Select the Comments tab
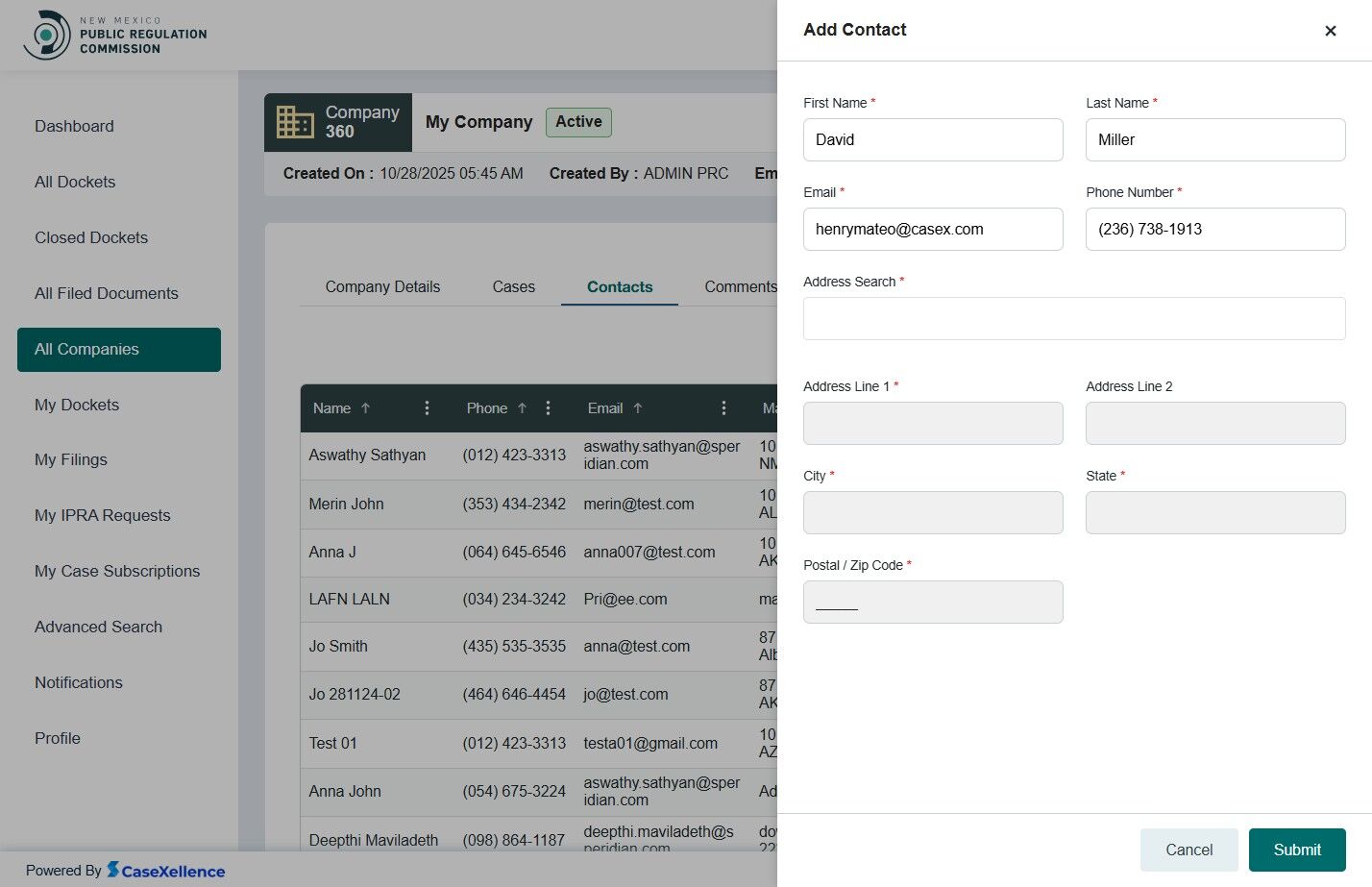The image size is (1372, 887). click(740, 286)
